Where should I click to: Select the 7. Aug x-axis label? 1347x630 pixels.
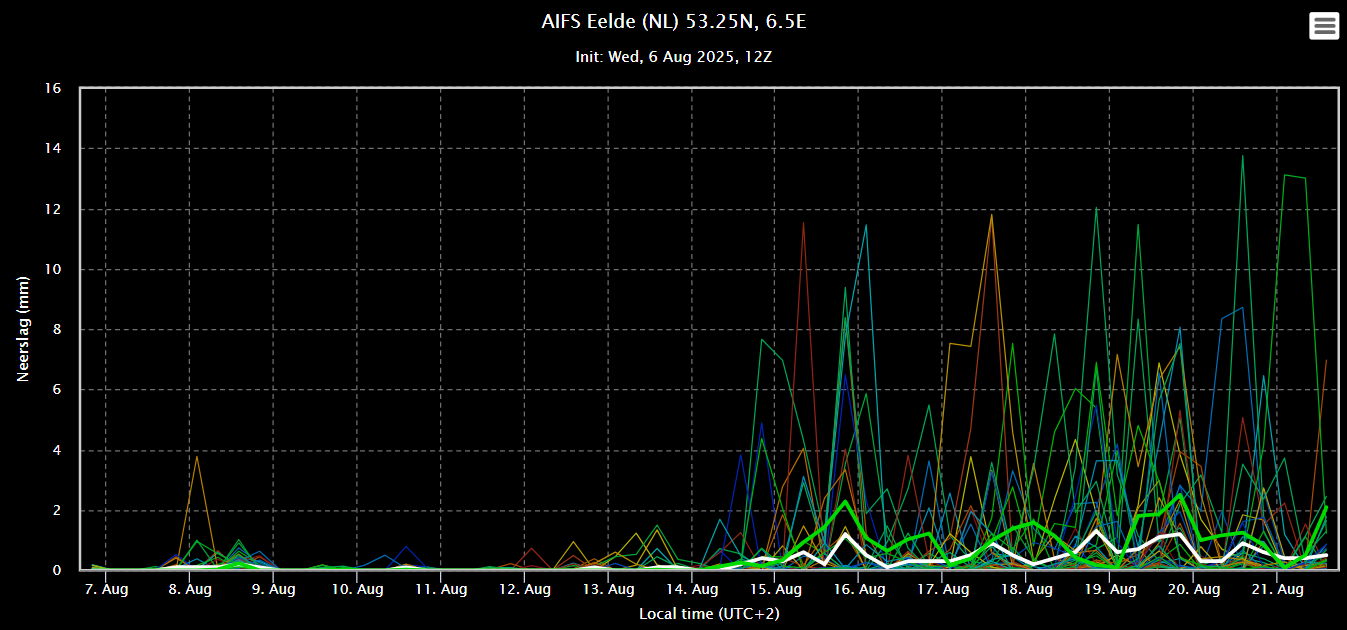pos(105,590)
